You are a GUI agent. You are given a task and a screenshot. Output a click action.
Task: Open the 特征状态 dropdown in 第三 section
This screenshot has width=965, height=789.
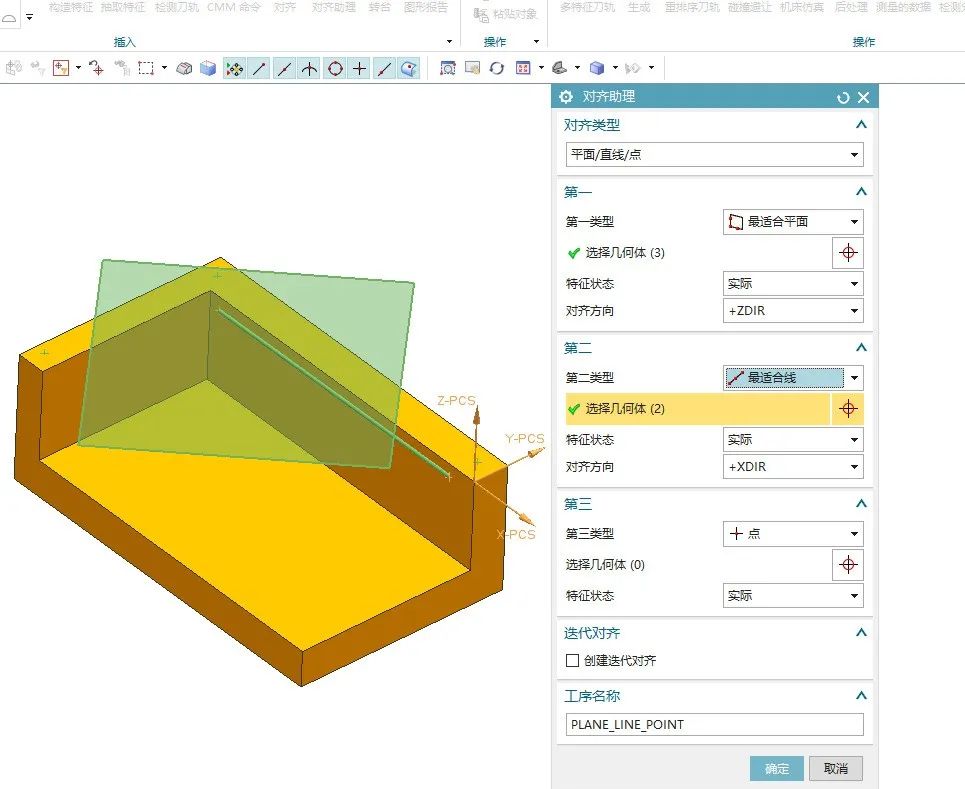[793, 596]
